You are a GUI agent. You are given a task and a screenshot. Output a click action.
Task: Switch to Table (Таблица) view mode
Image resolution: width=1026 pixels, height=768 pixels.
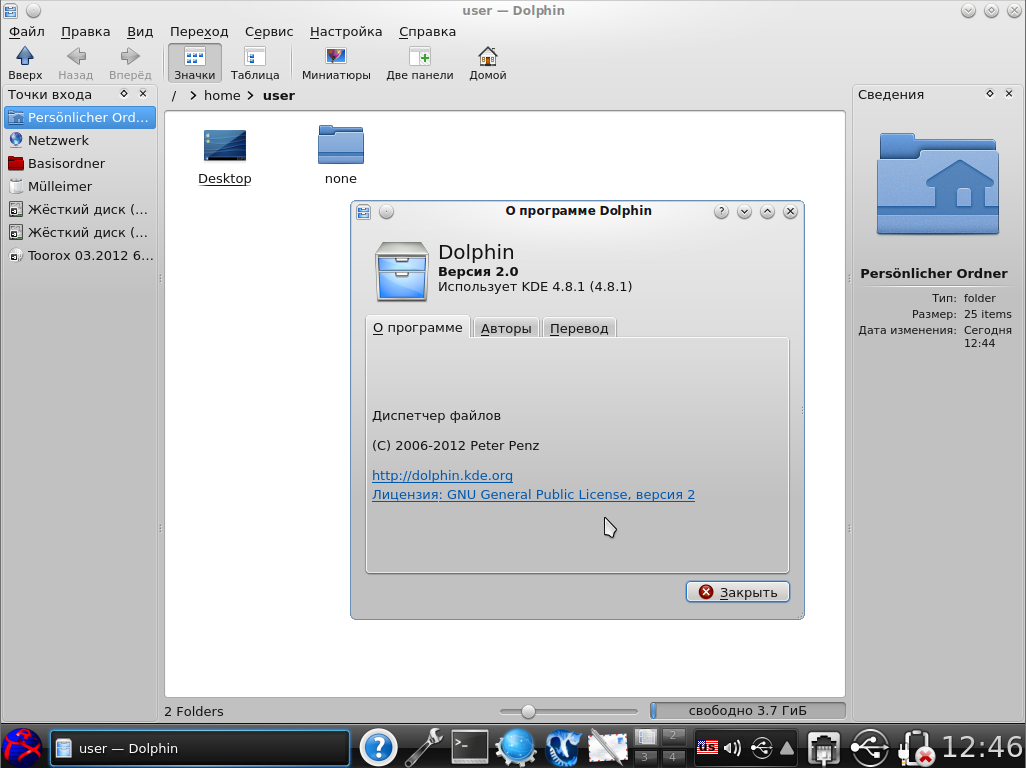(x=255, y=62)
